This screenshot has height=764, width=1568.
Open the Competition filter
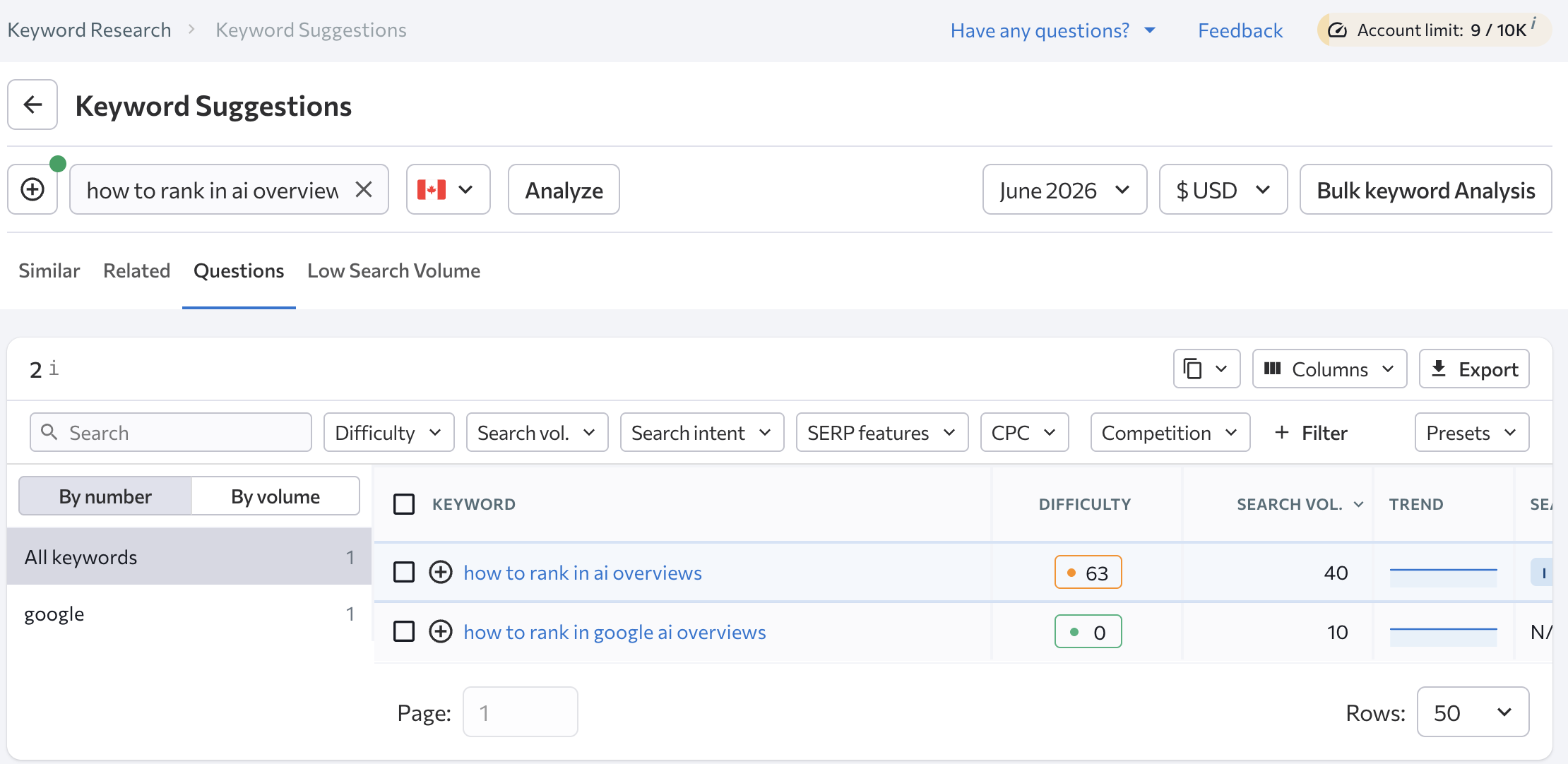tap(1170, 432)
